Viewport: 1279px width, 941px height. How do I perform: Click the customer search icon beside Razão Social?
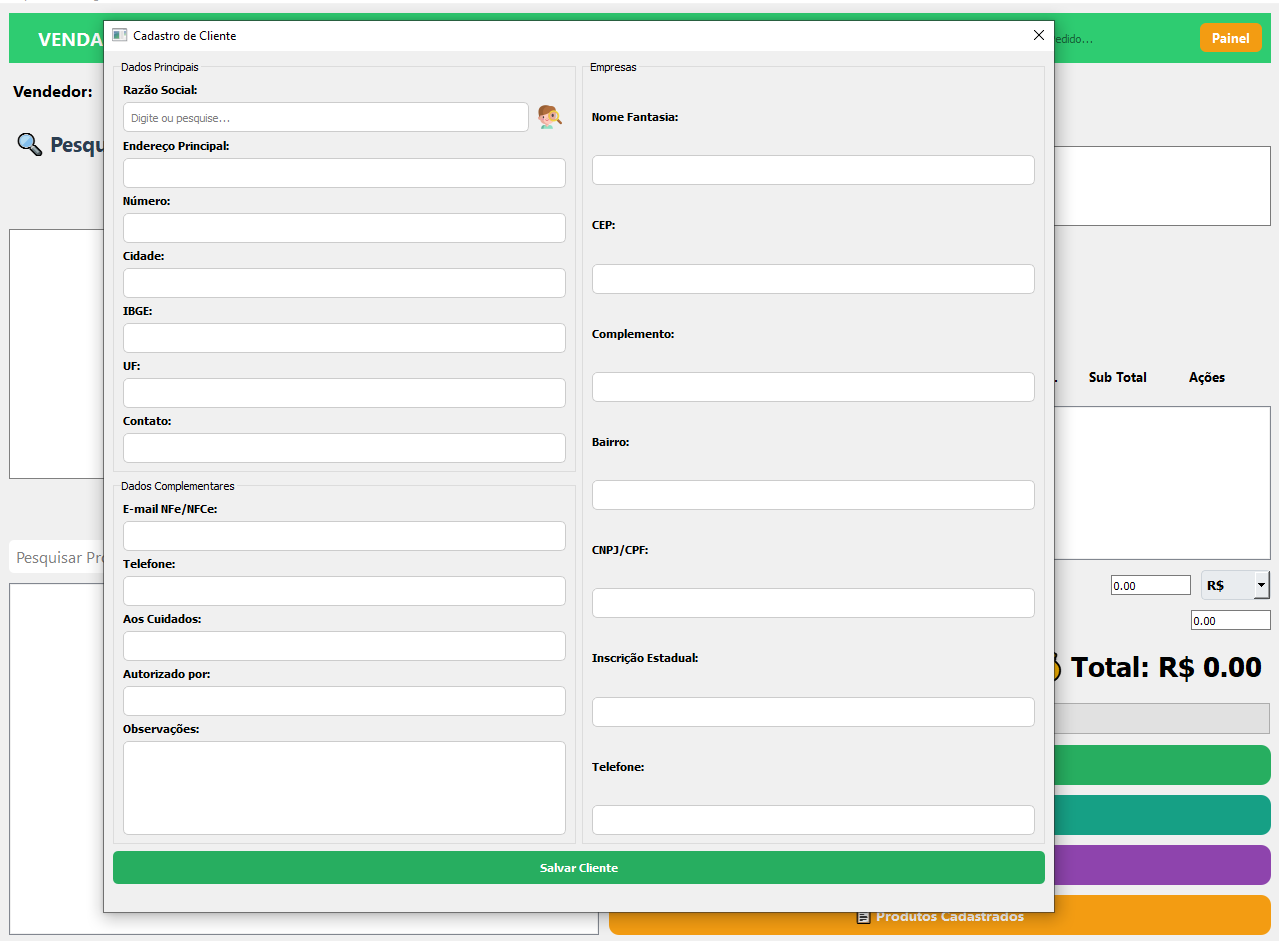point(549,117)
